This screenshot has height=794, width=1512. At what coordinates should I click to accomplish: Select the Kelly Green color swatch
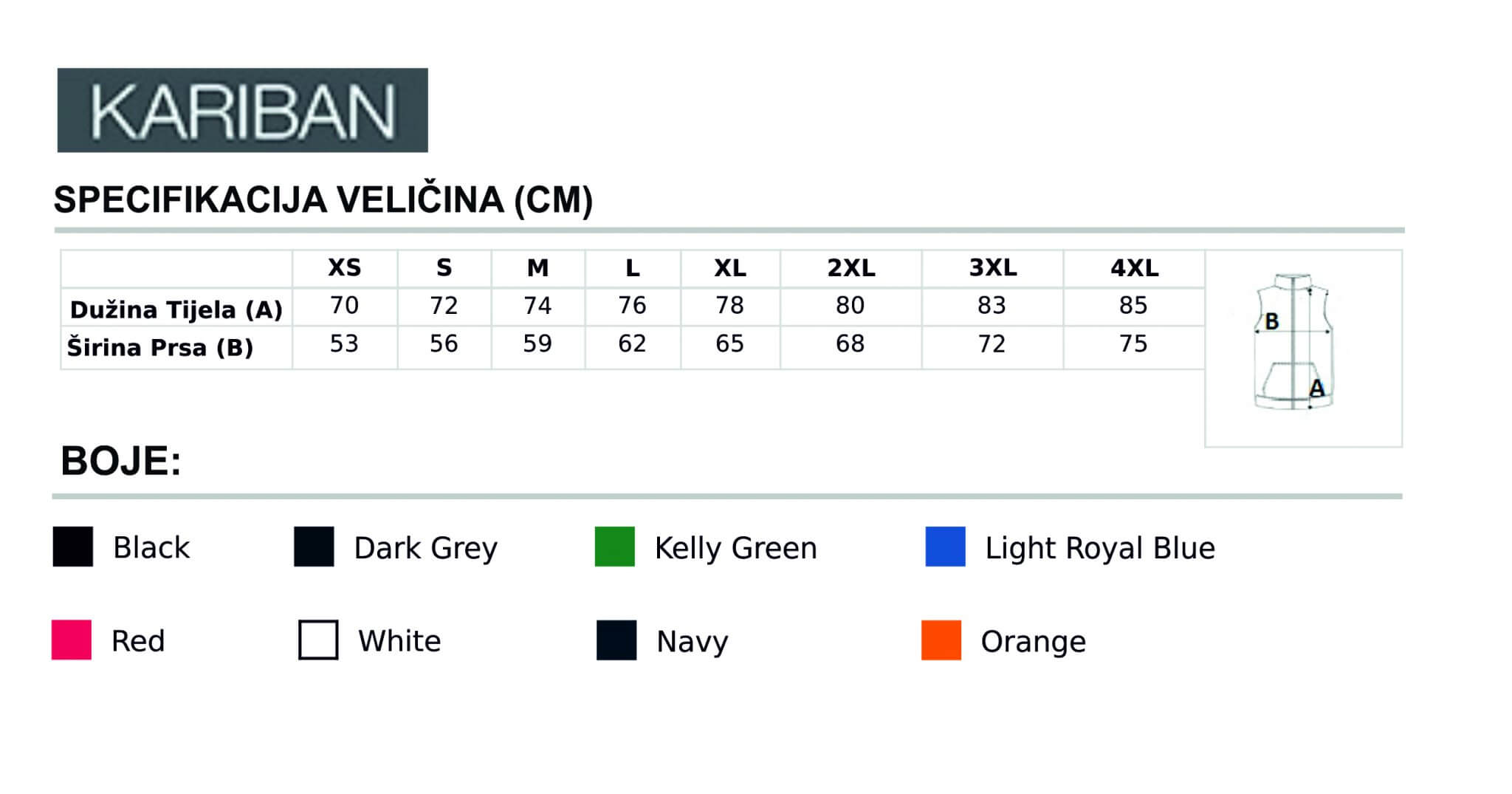pos(615,547)
